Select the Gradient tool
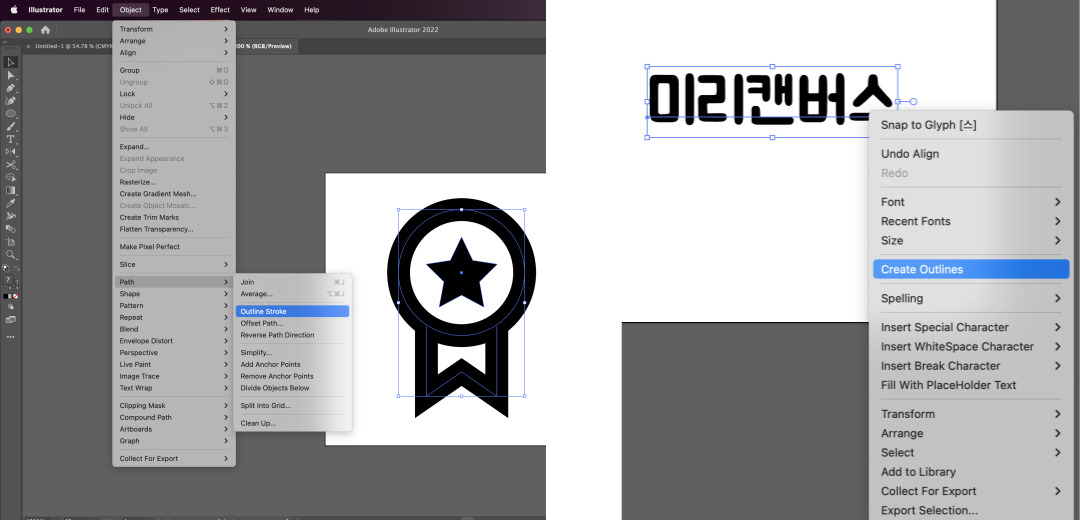 [x=10, y=190]
